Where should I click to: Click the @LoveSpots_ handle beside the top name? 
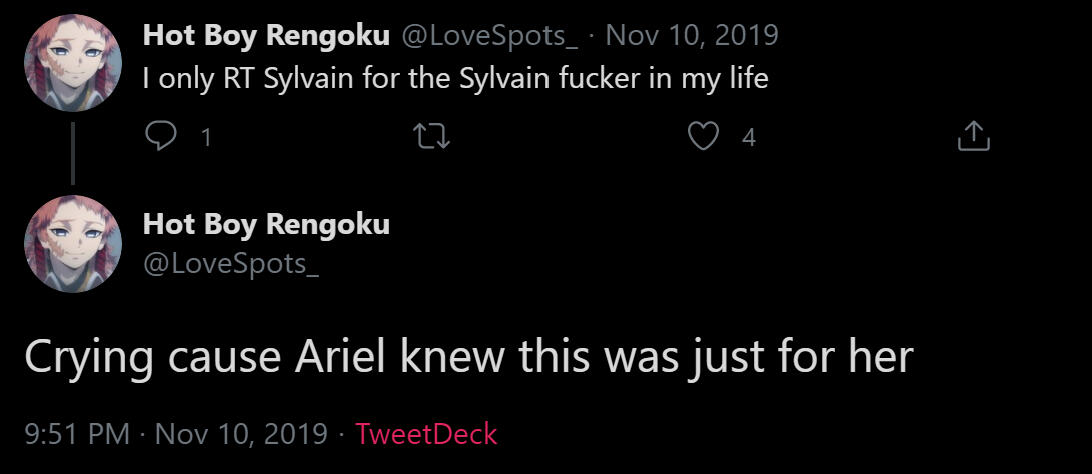pyautogui.click(x=489, y=36)
